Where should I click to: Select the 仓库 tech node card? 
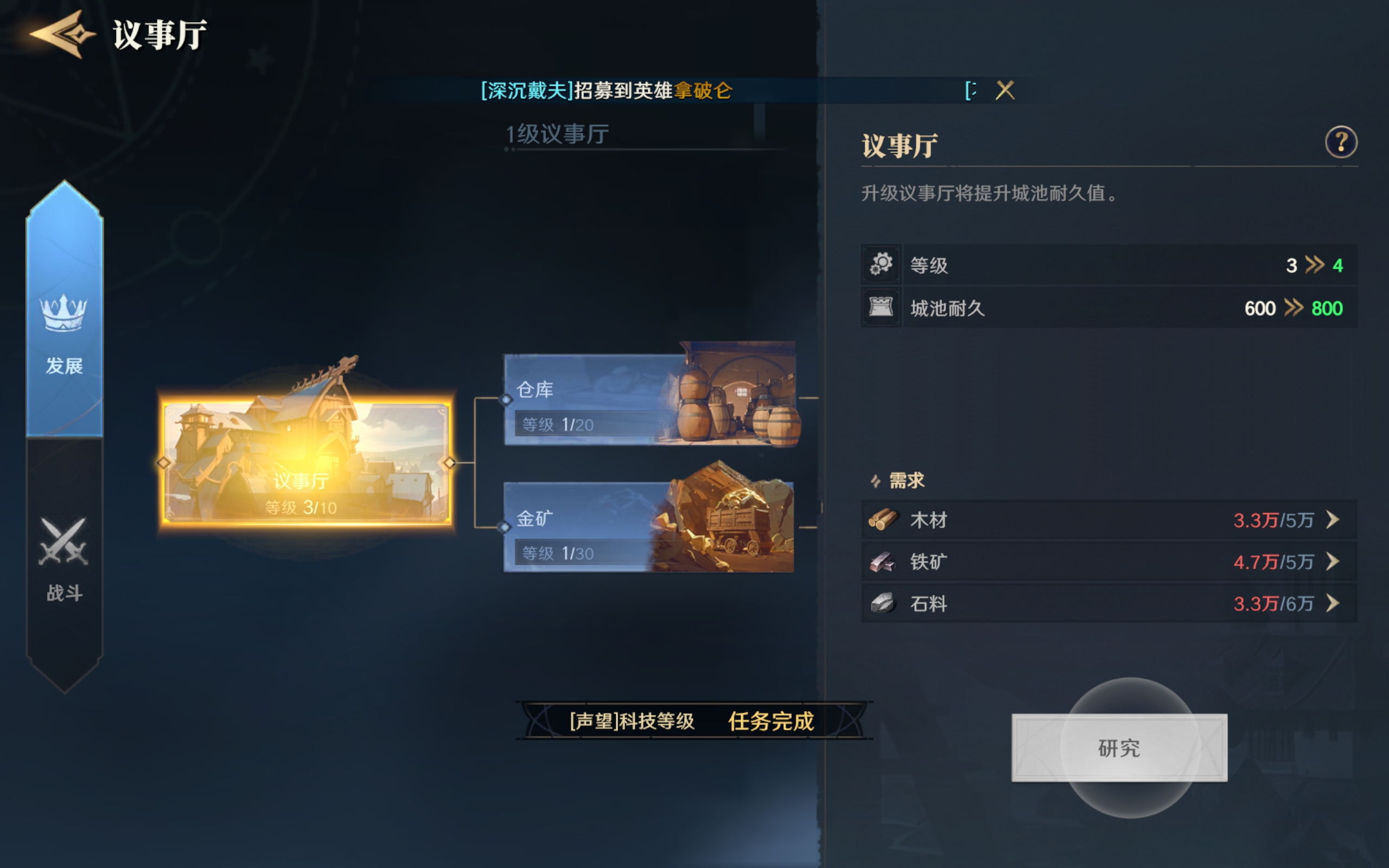tap(649, 399)
